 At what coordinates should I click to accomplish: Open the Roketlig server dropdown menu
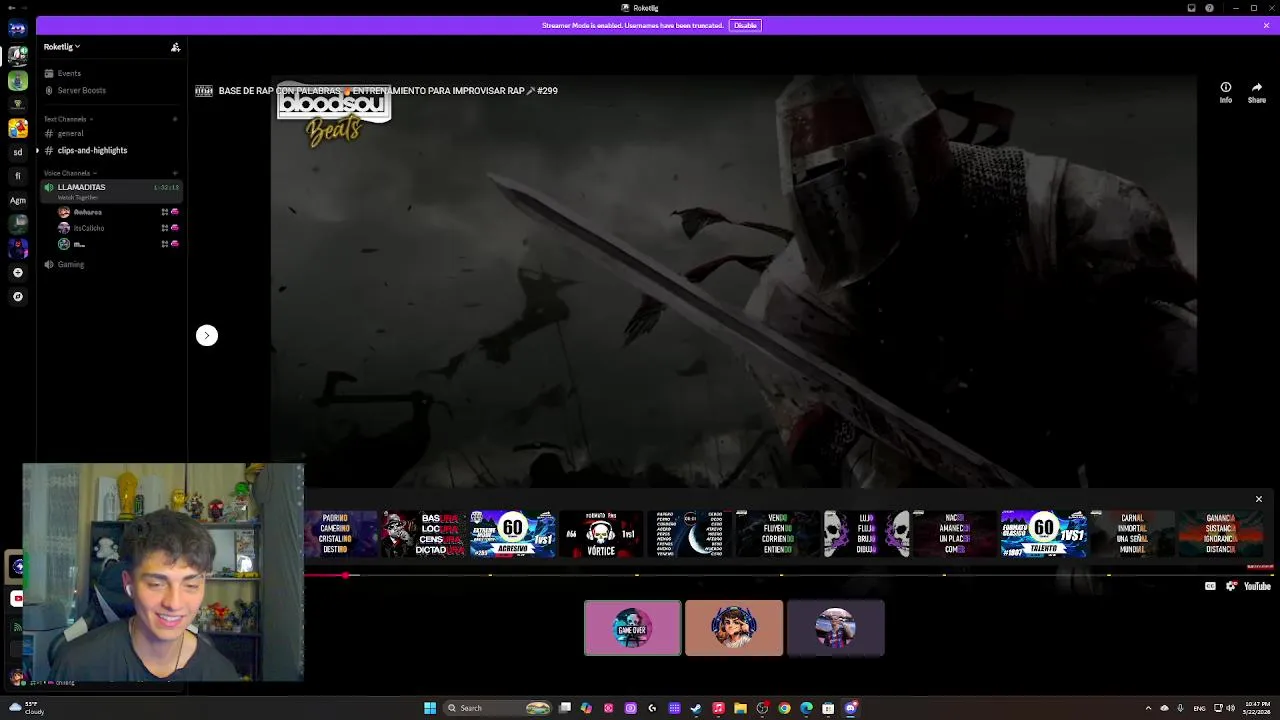[x=62, y=46]
